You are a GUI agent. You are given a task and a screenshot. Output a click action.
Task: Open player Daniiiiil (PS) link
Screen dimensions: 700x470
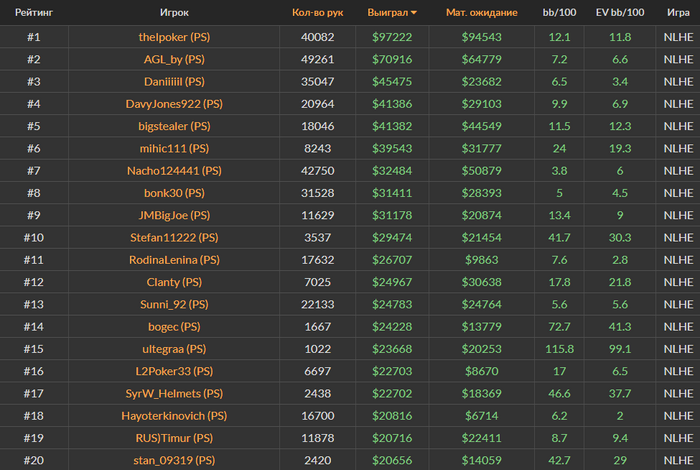[x=174, y=82]
